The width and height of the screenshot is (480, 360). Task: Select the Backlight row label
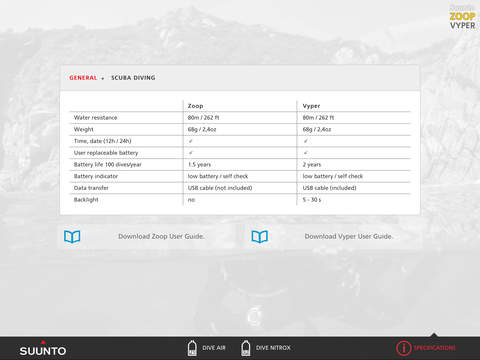pos(86,200)
